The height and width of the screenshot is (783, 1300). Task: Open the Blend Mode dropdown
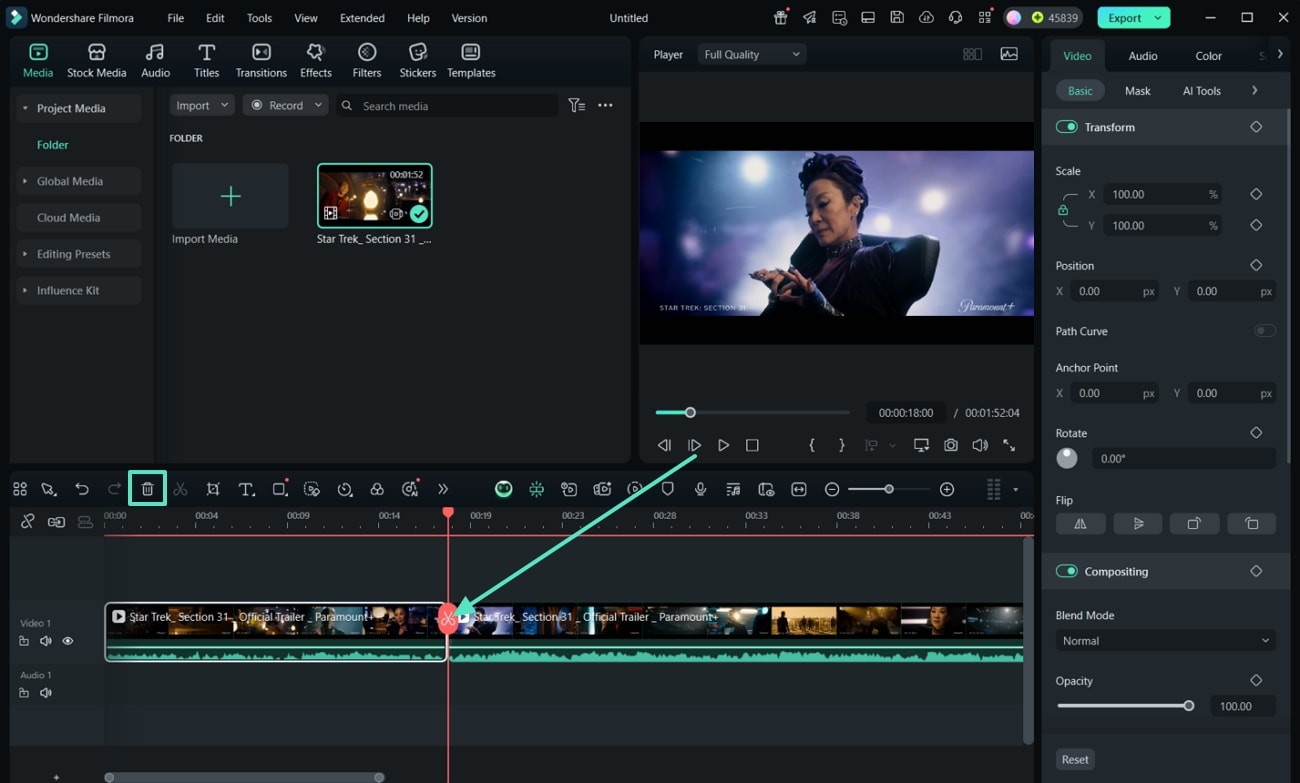(x=1165, y=641)
